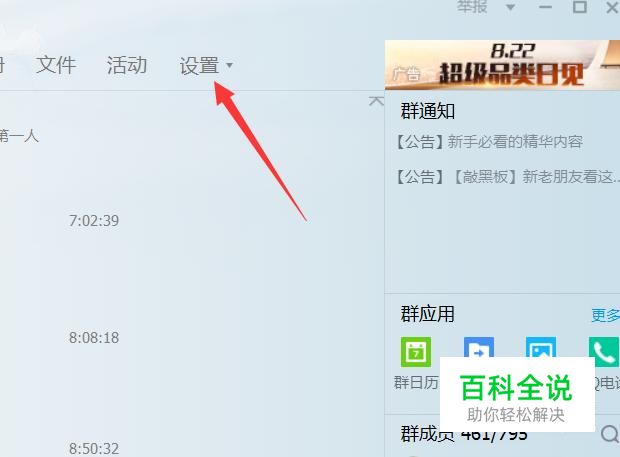Switch to the 活动 tab

pos(127,65)
